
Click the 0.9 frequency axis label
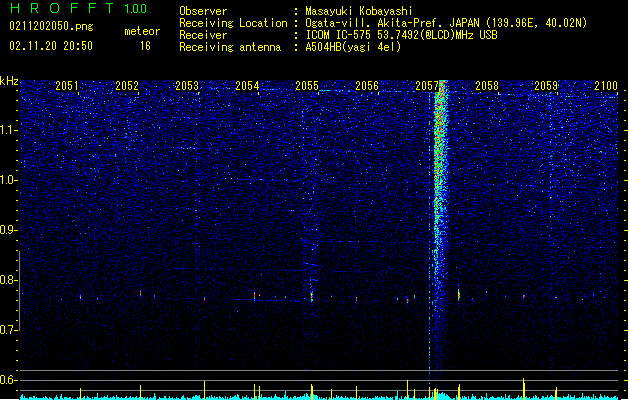point(8,230)
